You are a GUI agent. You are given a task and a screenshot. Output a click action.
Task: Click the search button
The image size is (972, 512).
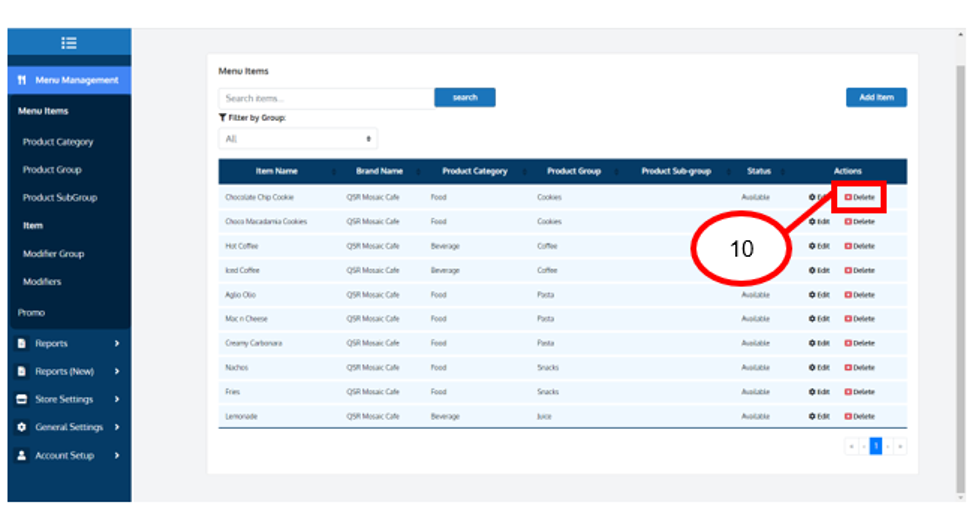click(x=465, y=97)
